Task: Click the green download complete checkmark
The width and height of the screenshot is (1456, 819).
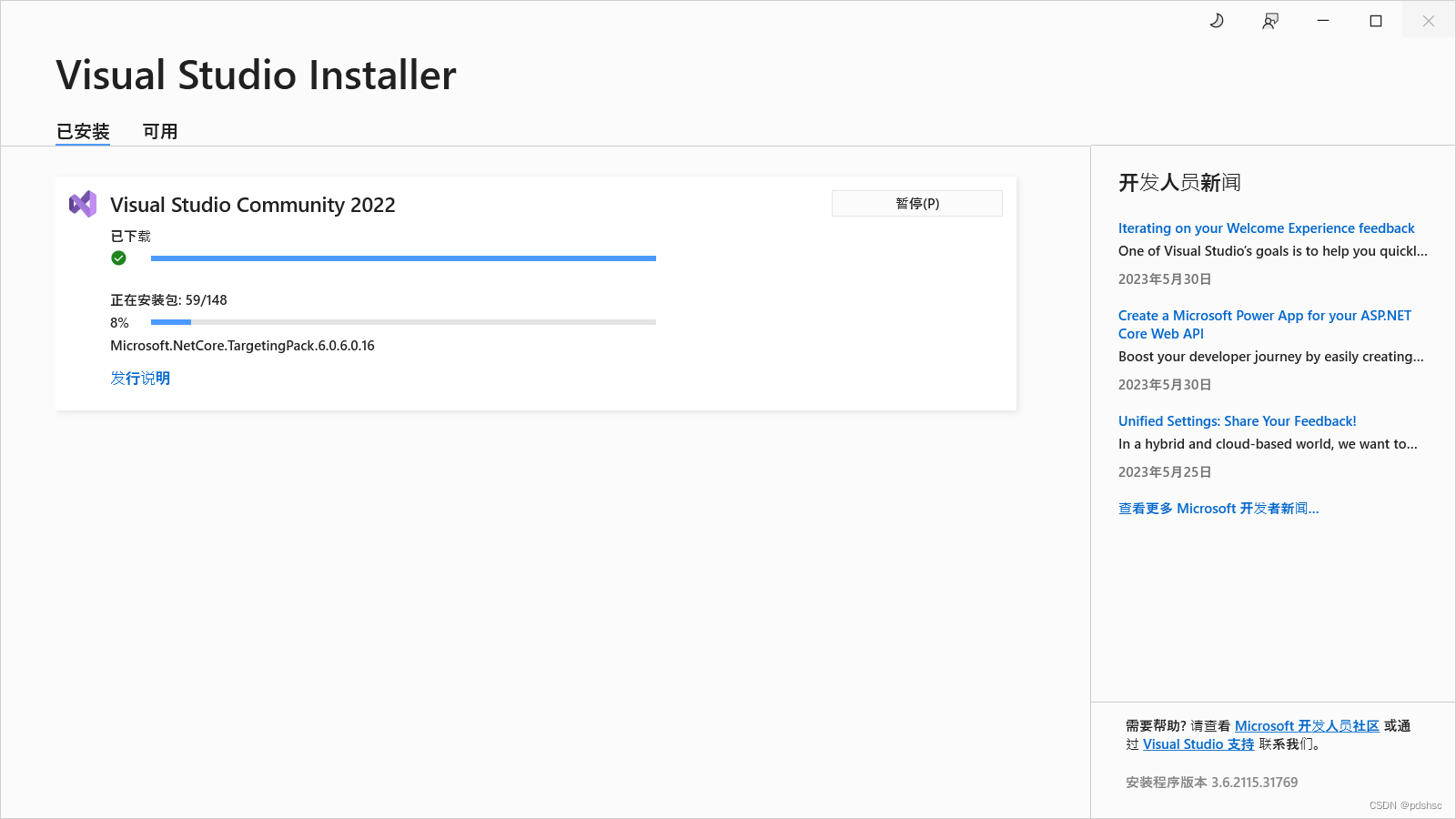Action: click(118, 258)
